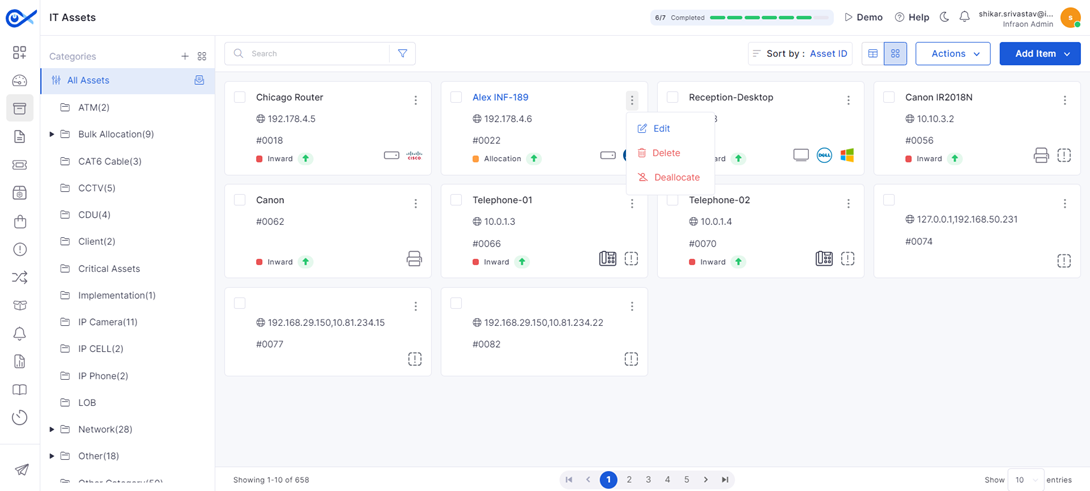
Task: Toggle dark mode moon icon
Action: 944,17
